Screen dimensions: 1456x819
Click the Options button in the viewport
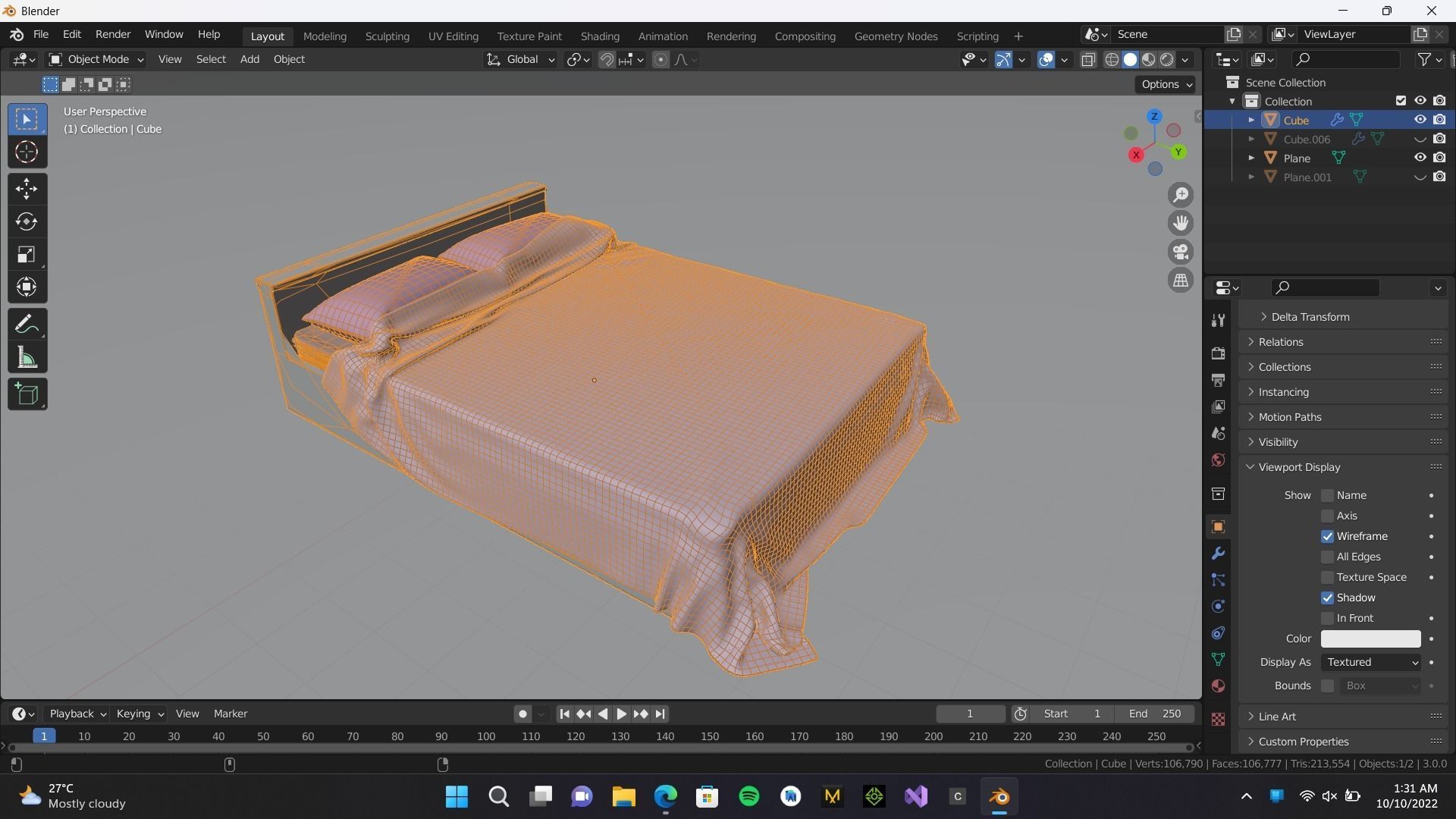point(1165,84)
